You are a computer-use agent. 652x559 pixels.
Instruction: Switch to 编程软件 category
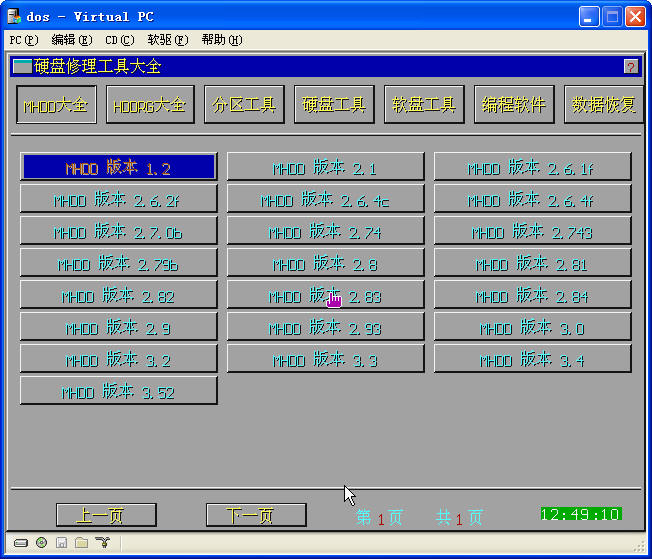(514, 105)
